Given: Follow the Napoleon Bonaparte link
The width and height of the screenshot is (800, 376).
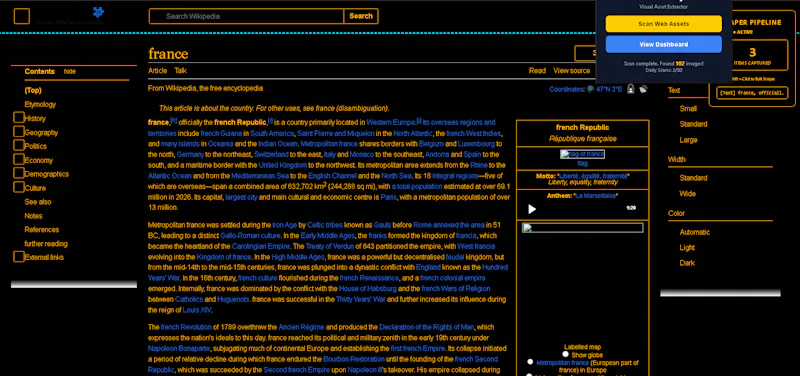Looking at the screenshot, I should [179, 348].
